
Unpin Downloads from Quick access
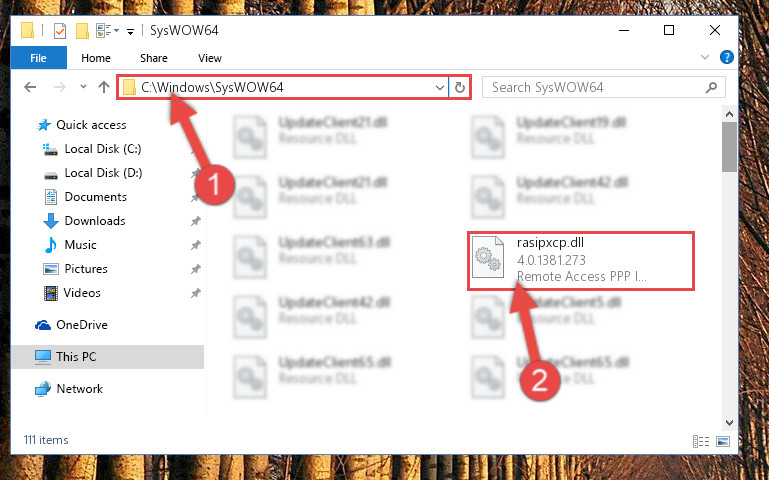pos(196,221)
